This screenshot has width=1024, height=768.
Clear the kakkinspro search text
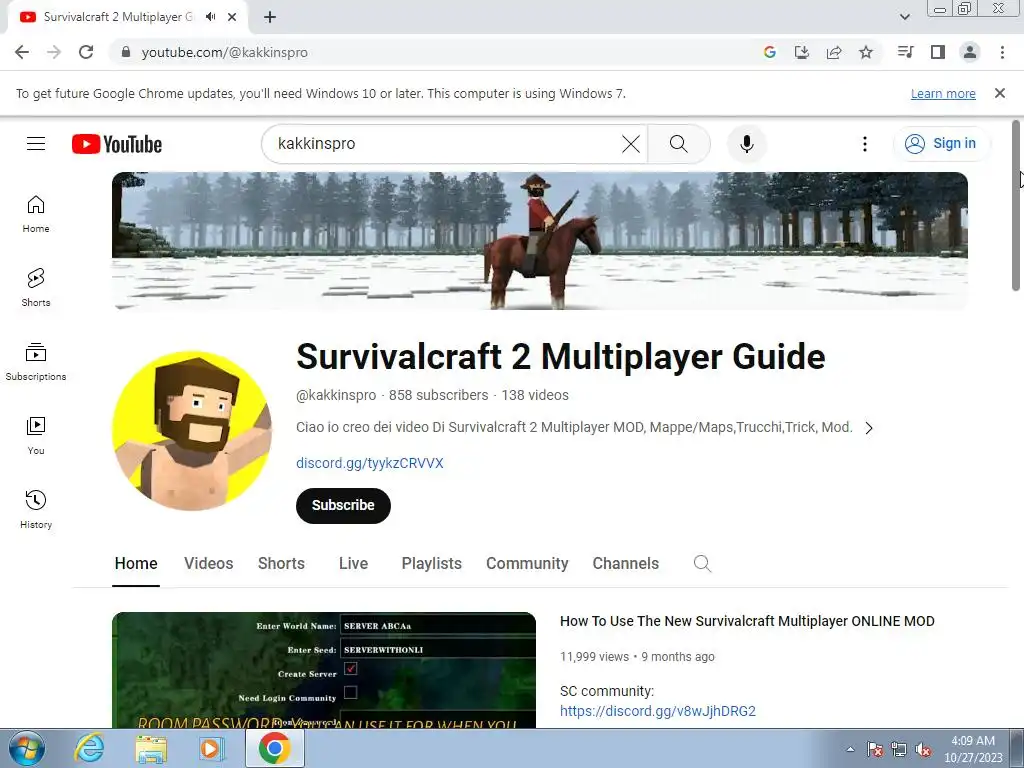tap(631, 144)
